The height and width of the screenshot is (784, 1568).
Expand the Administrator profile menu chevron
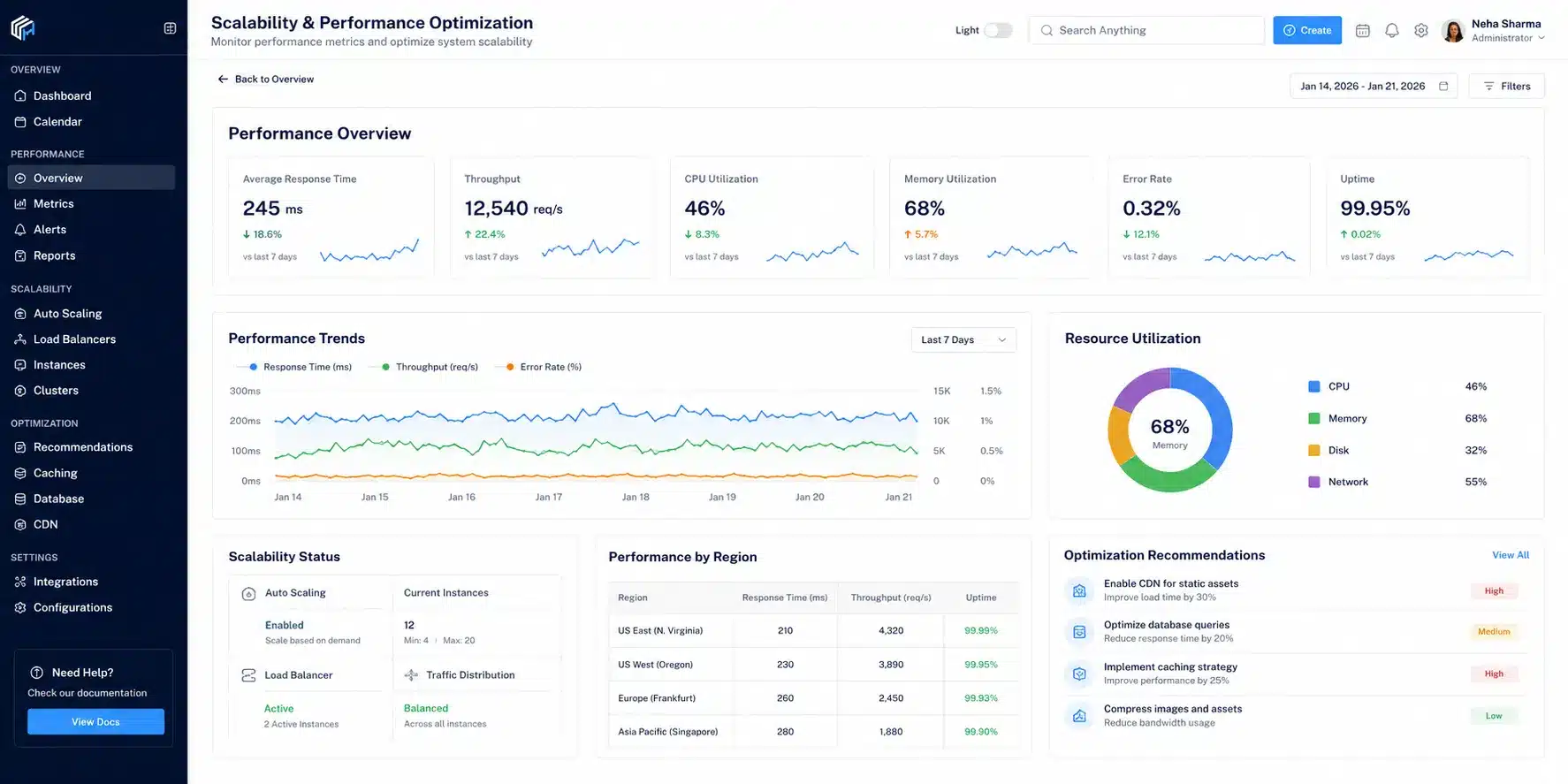pyautogui.click(x=1541, y=38)
